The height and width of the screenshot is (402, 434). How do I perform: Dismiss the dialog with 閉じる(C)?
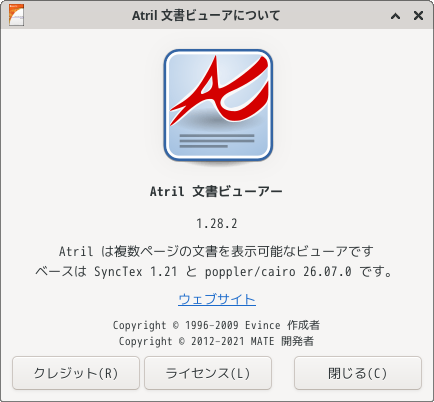coord(358,373)
